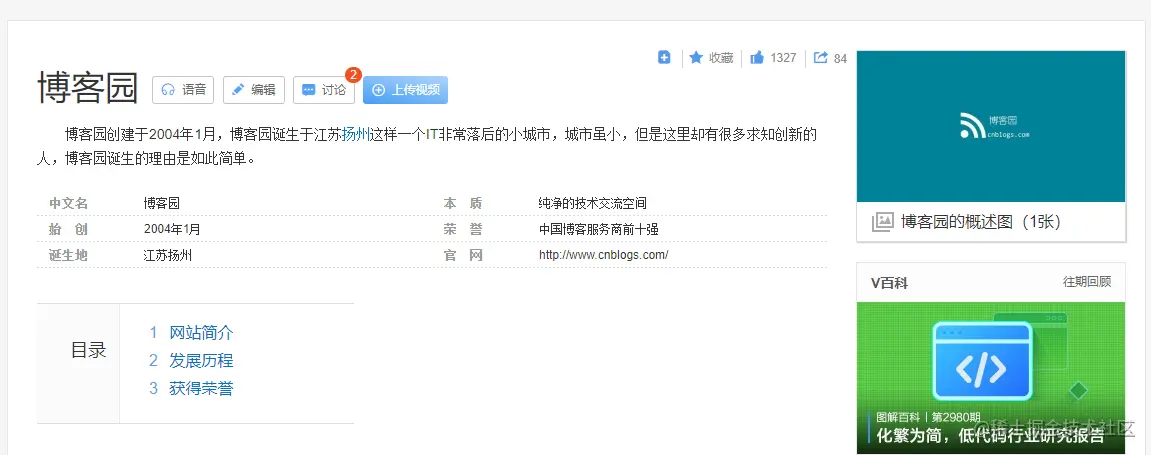Screen dimensions: 1151x455
Task: Jump to 获得荣誉 section
Action: click(201, 388)
